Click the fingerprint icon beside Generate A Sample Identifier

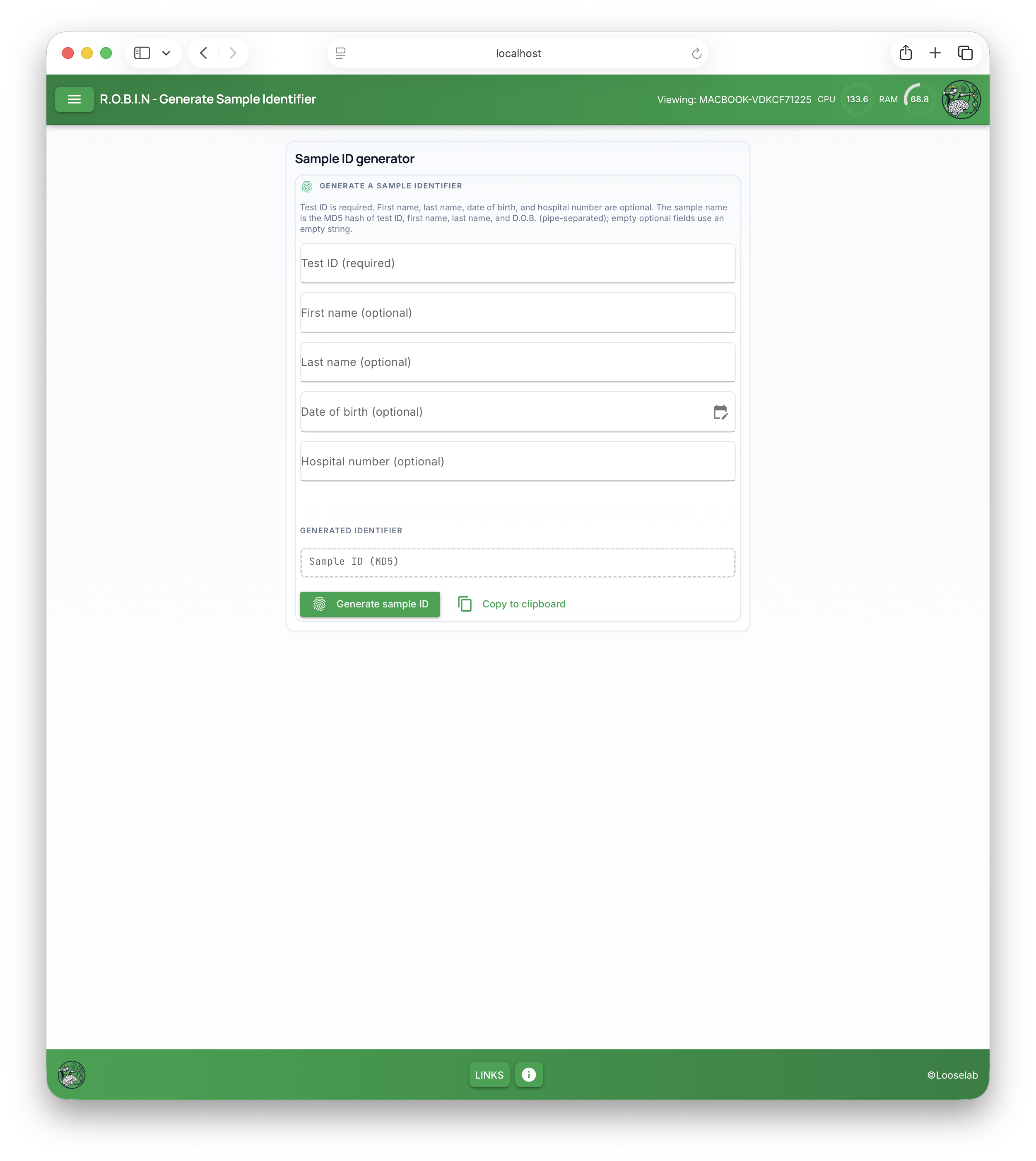click(x=308, y=185)
